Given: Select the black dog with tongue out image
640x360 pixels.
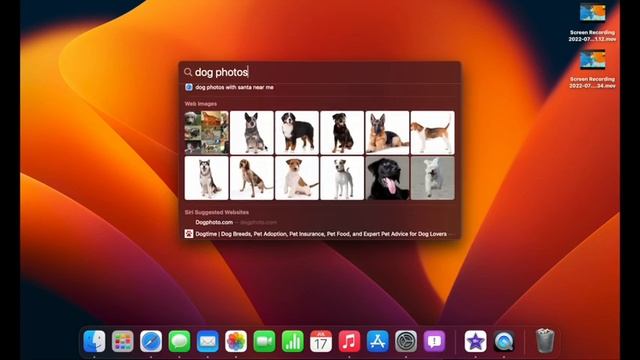Looking at the screenshot, I should pos(387,178).
